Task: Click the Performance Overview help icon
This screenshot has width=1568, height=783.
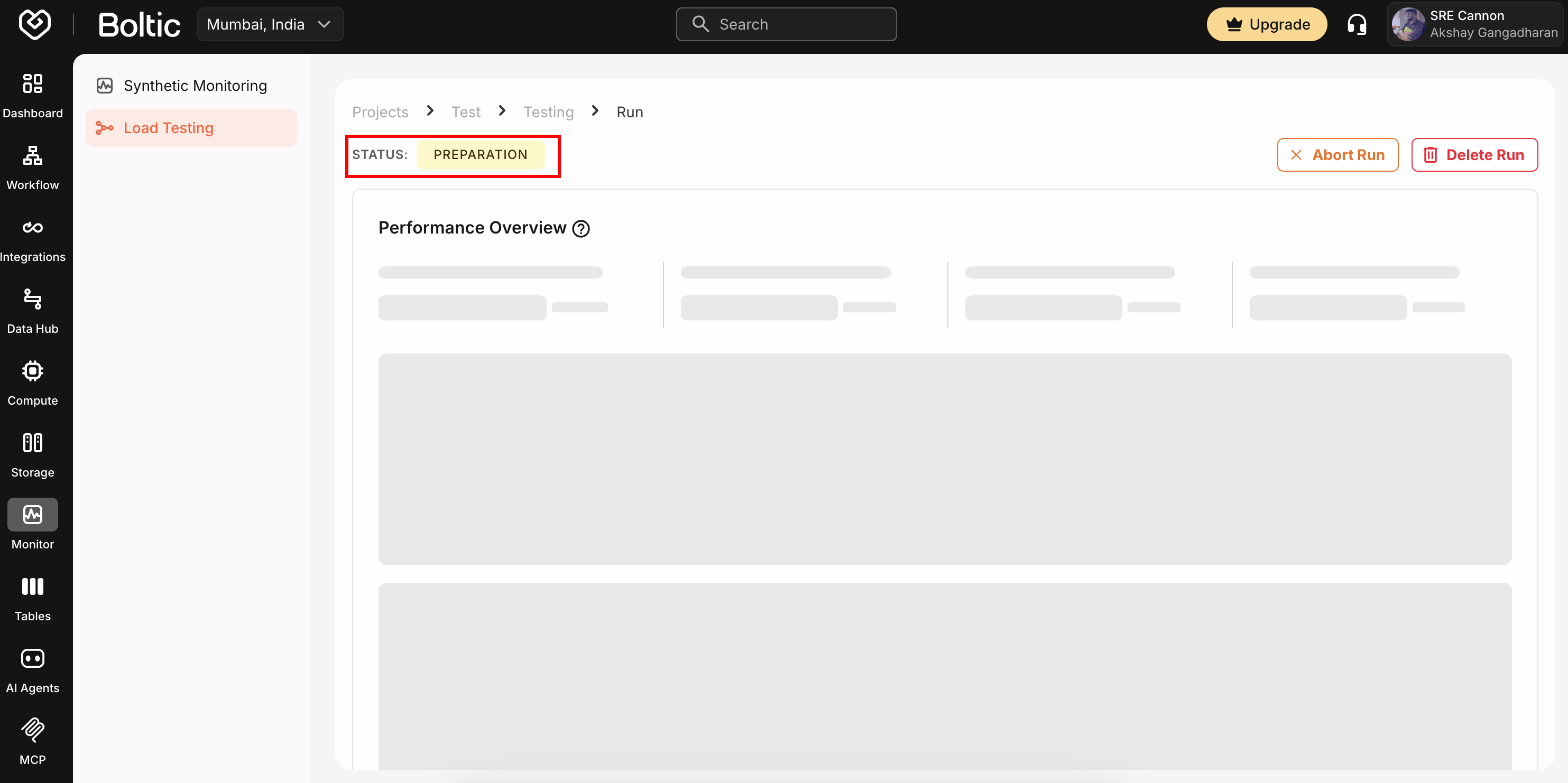Action: tap(580, 229)
